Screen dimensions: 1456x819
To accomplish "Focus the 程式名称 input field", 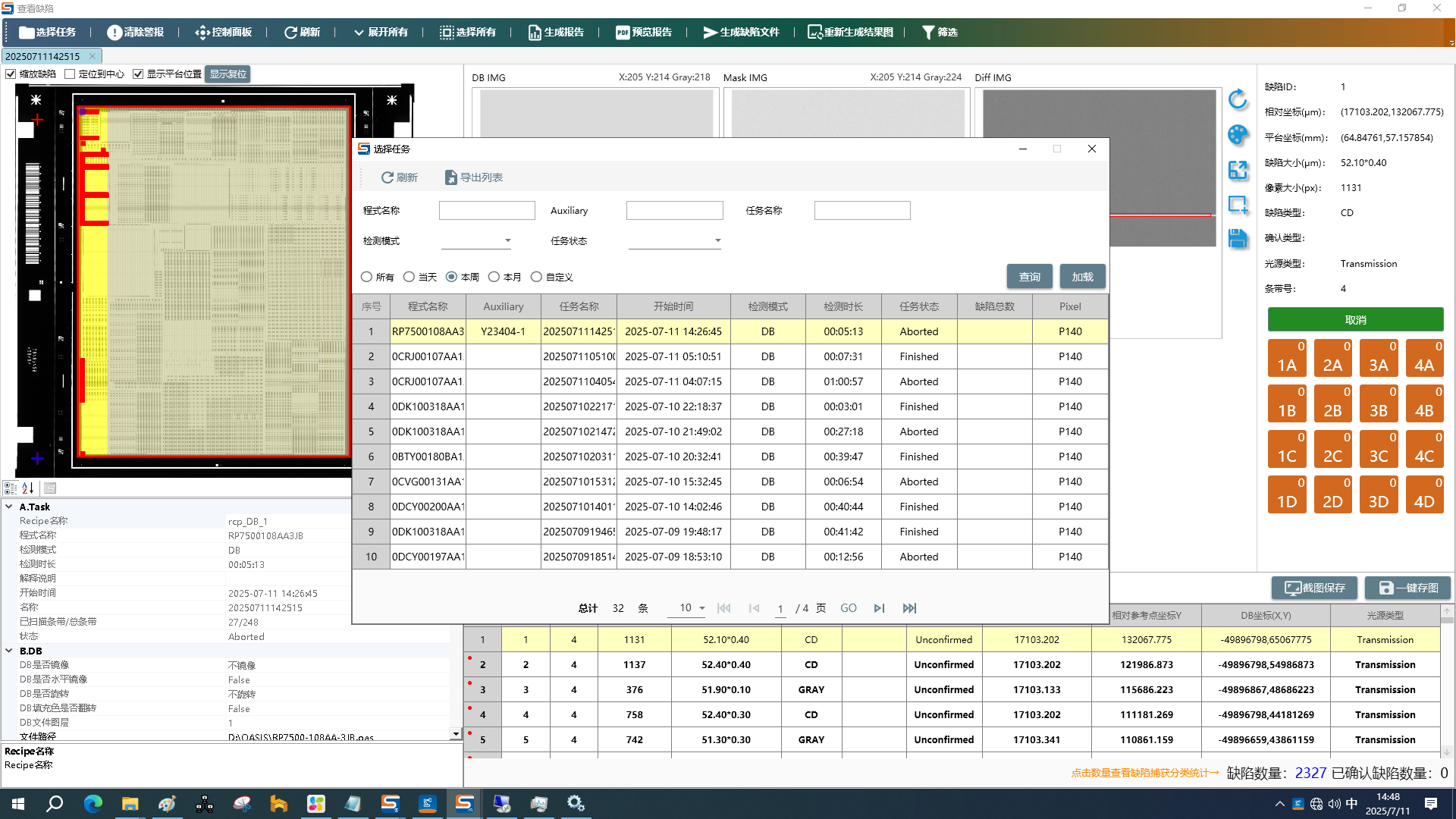I will [487, 210].
